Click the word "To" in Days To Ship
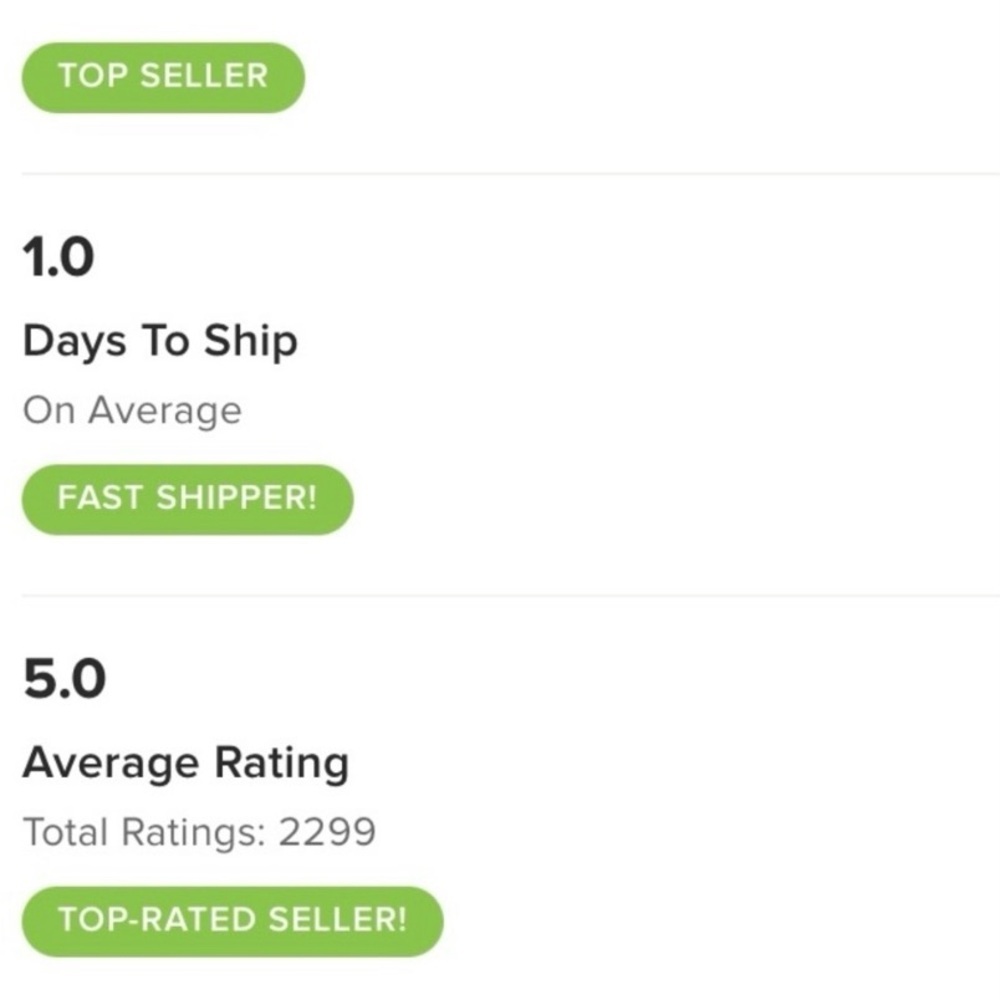 (x=165, y=342)
